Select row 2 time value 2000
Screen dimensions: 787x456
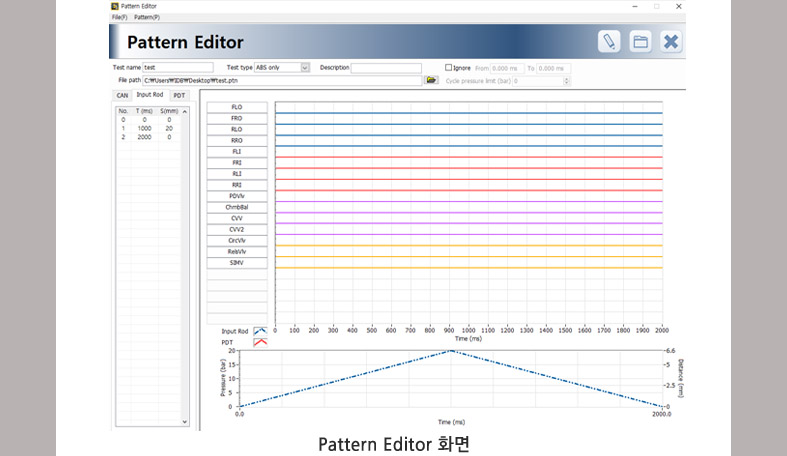[145, 137]
